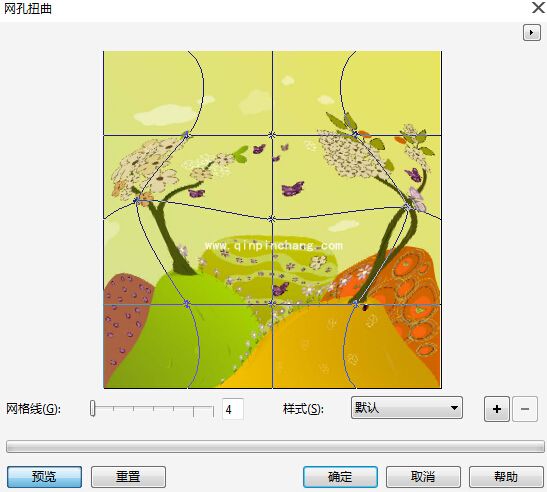Click the center mesh grid node
Viewport: 547px width, 492px height.
(x=272, y=219)
